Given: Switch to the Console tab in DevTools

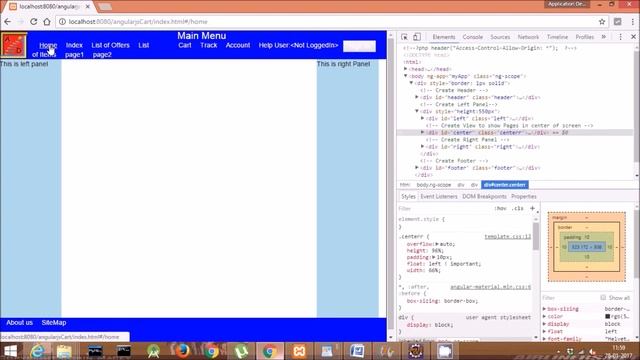Looking at the screenshot, I should [473, 37].
